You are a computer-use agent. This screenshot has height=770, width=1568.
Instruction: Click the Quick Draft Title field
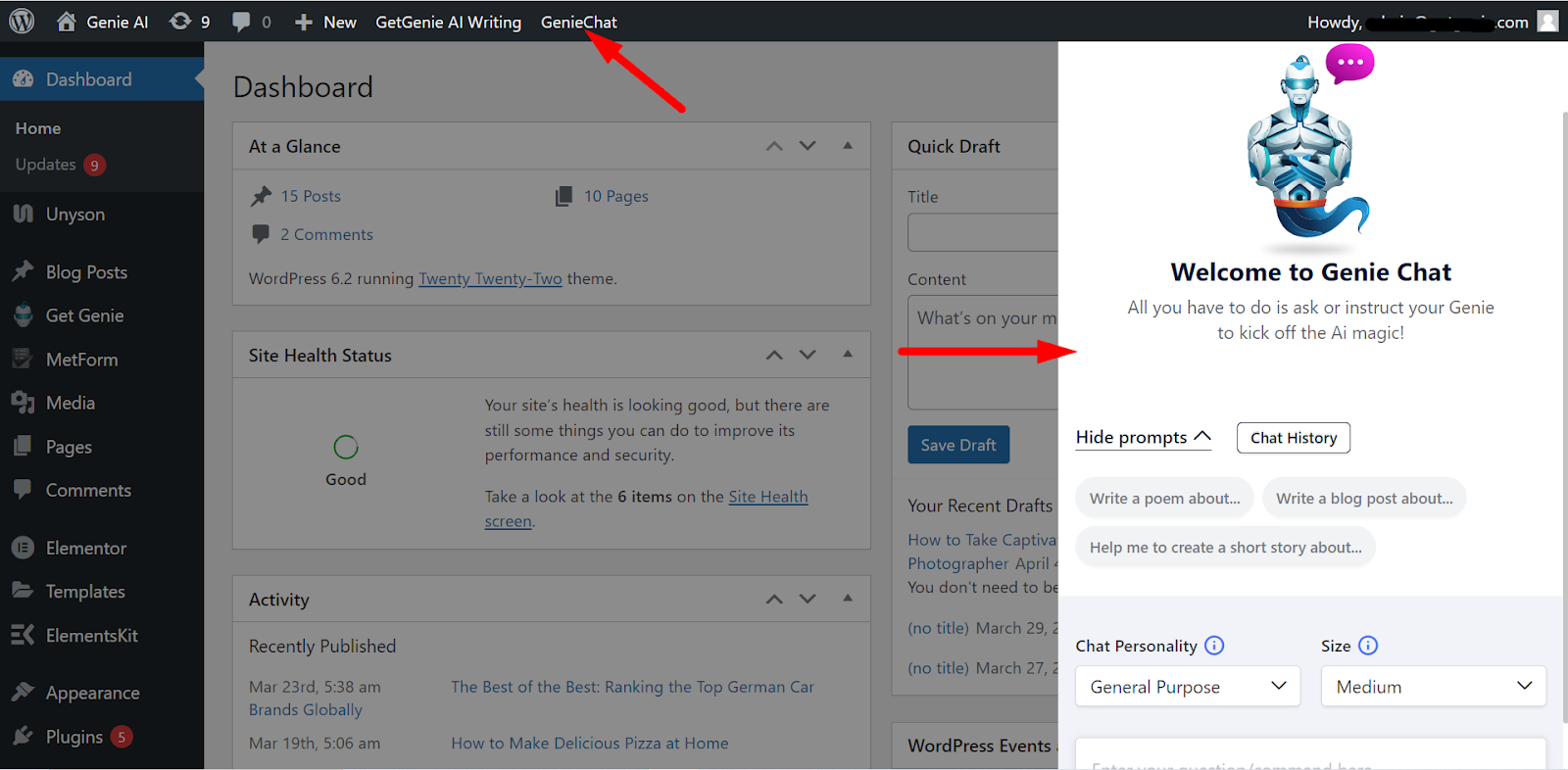tap(983, 232)
